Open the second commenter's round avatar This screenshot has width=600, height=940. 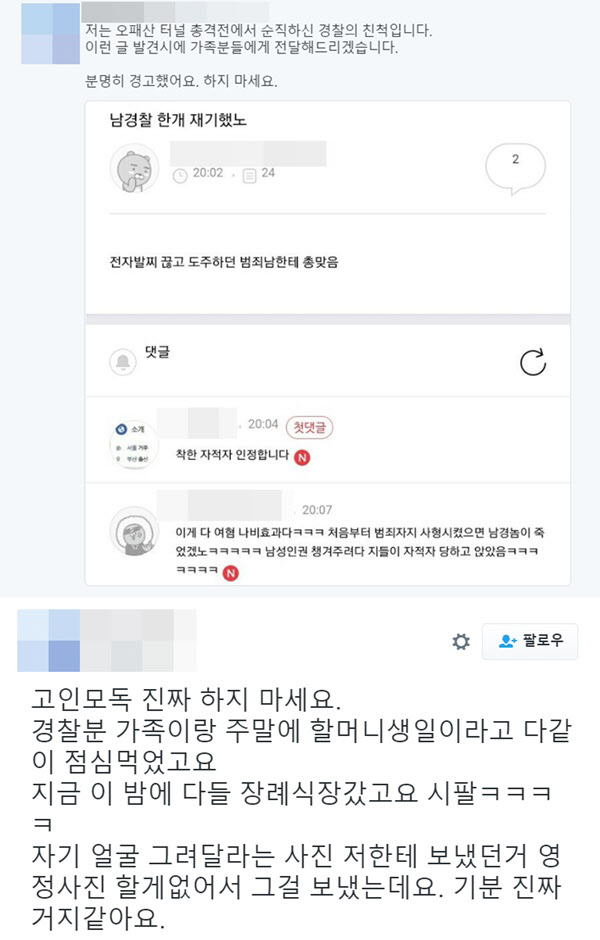134,532
